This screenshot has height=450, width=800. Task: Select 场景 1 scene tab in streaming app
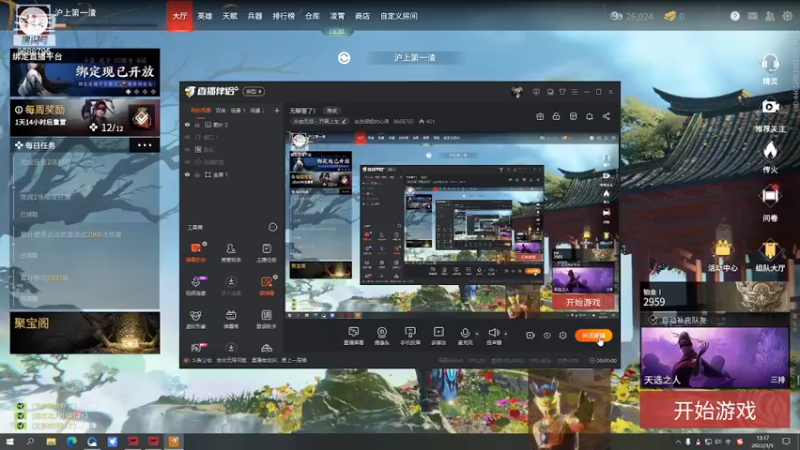pos(238,110)
